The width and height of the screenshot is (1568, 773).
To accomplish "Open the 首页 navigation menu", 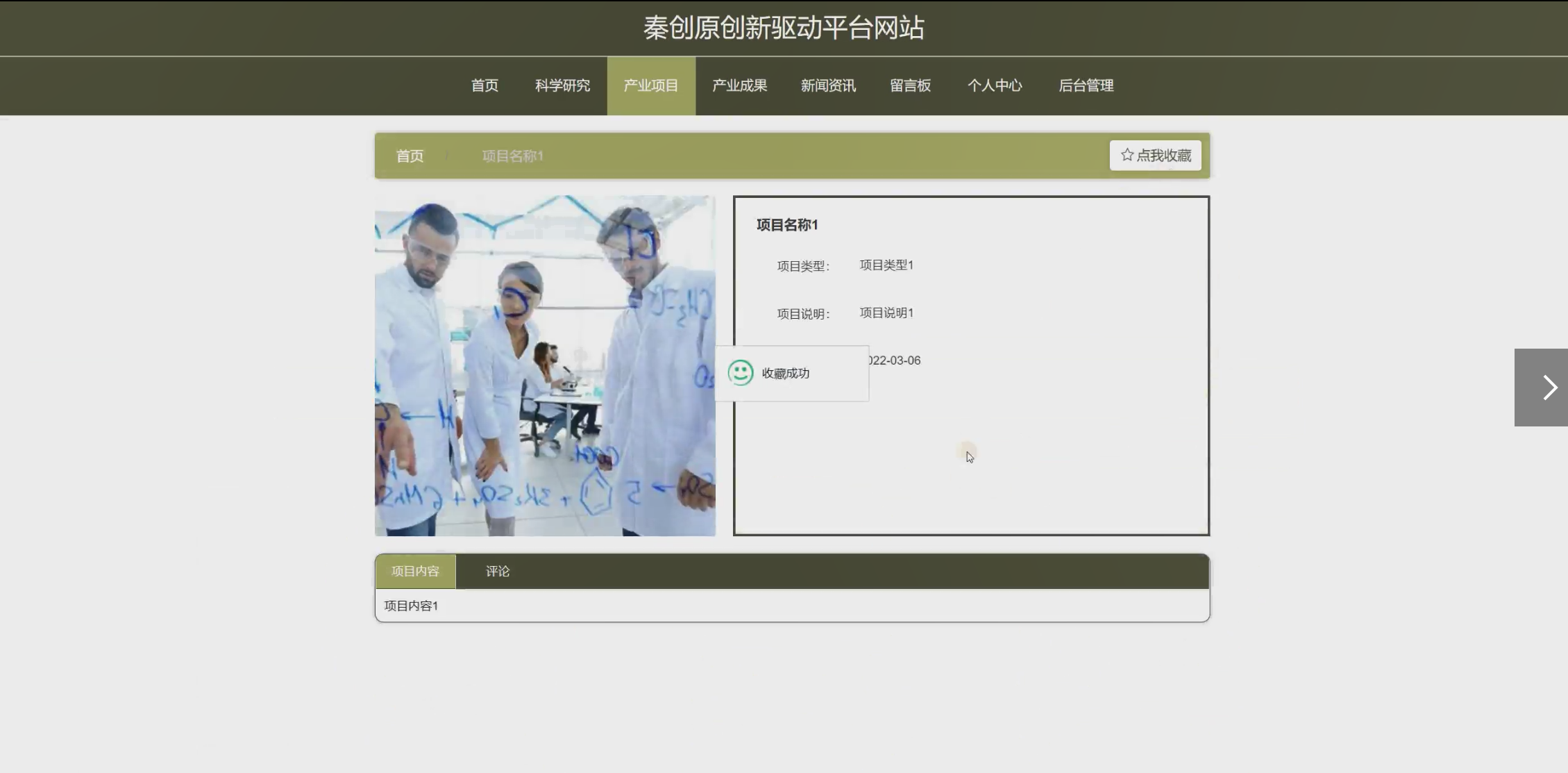I will point(484,85).
